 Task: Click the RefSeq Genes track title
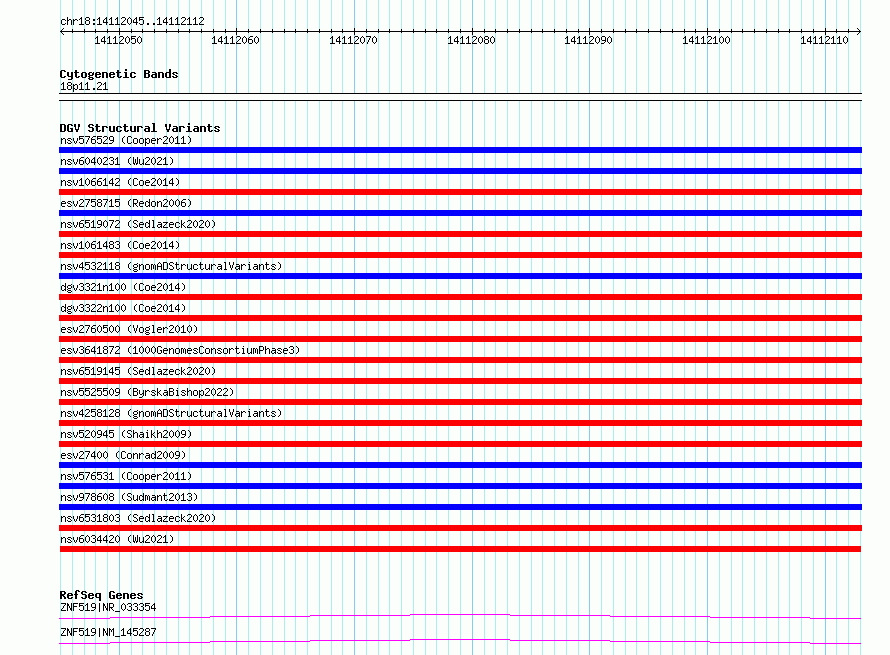tap(101, 595)
